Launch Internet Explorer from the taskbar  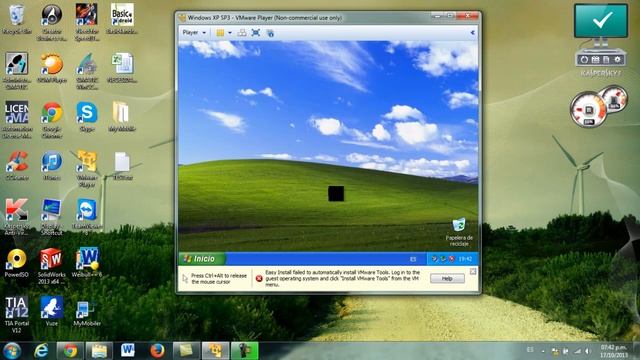tap(41, 351)
